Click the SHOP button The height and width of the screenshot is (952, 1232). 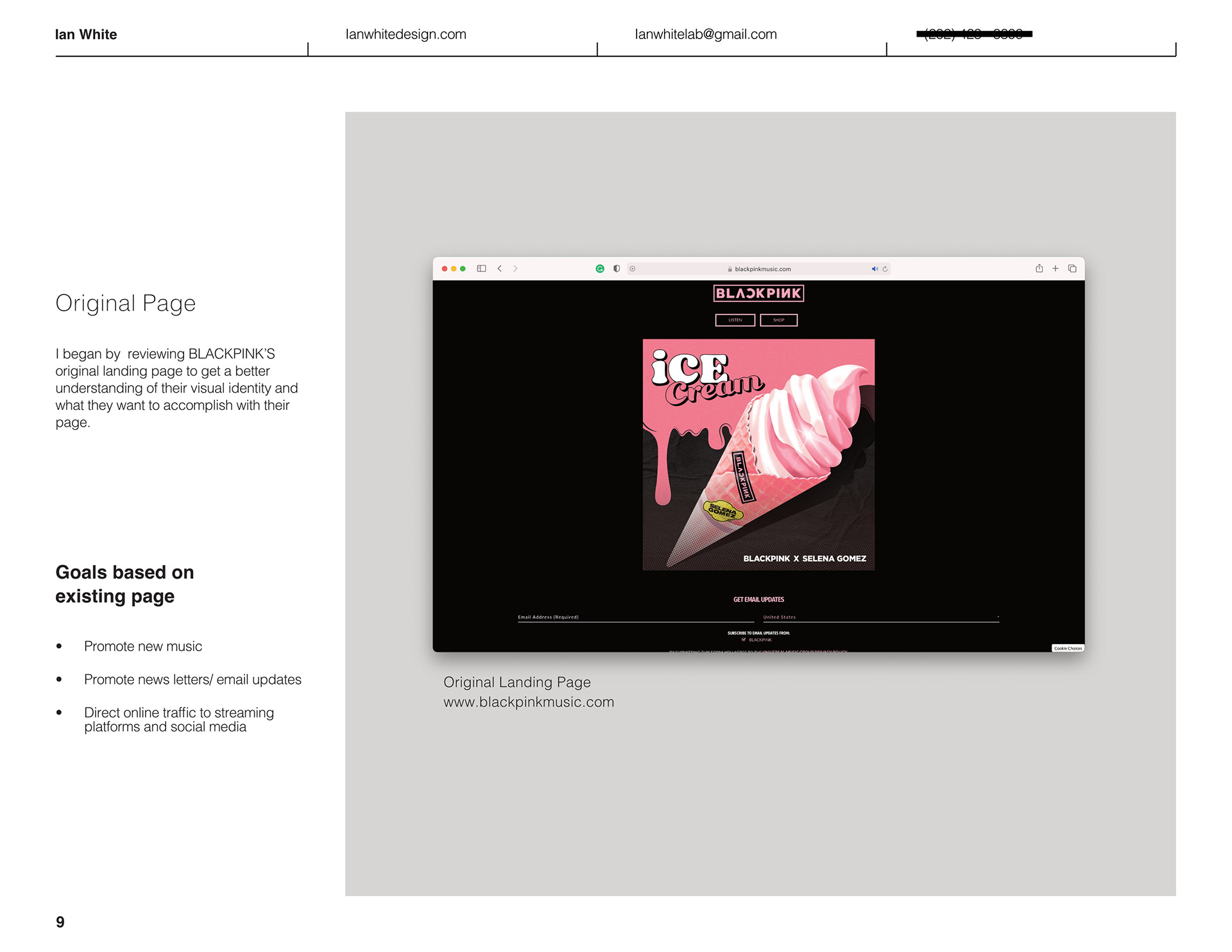point(778,320)
